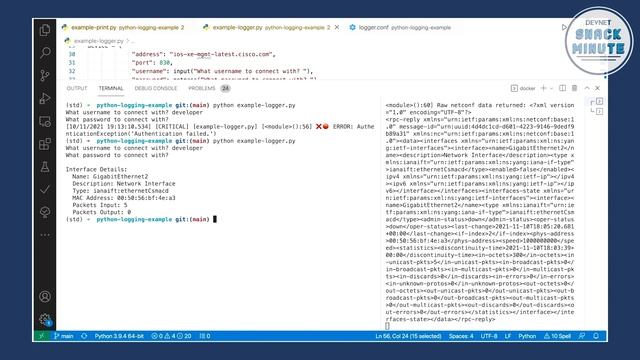Select Python 3.9.4 64-bit interpreter
This screenshot has height=360, width=640.
(x=119, y=336)
